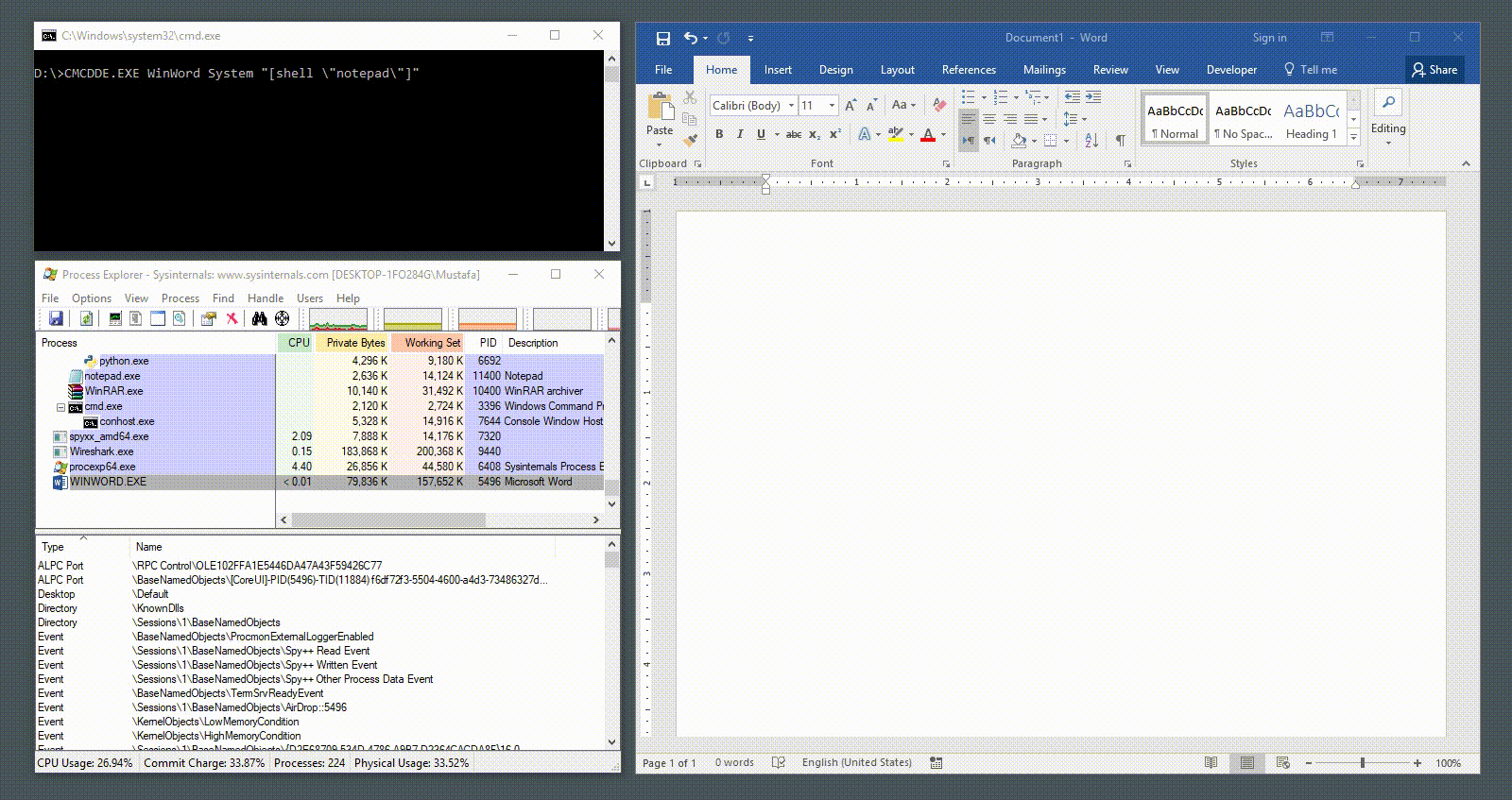Toggle Left-to-Right text direction
The image size is (1512, 800).
(x=969, y=140)
